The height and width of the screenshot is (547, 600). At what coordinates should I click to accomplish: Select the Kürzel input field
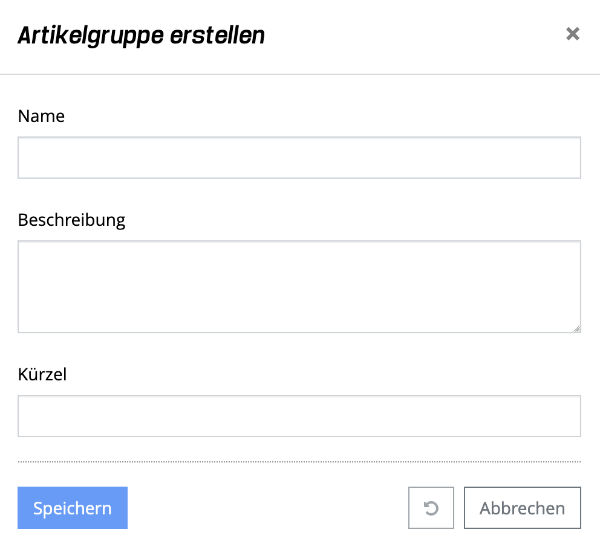(x=299, y=416)
